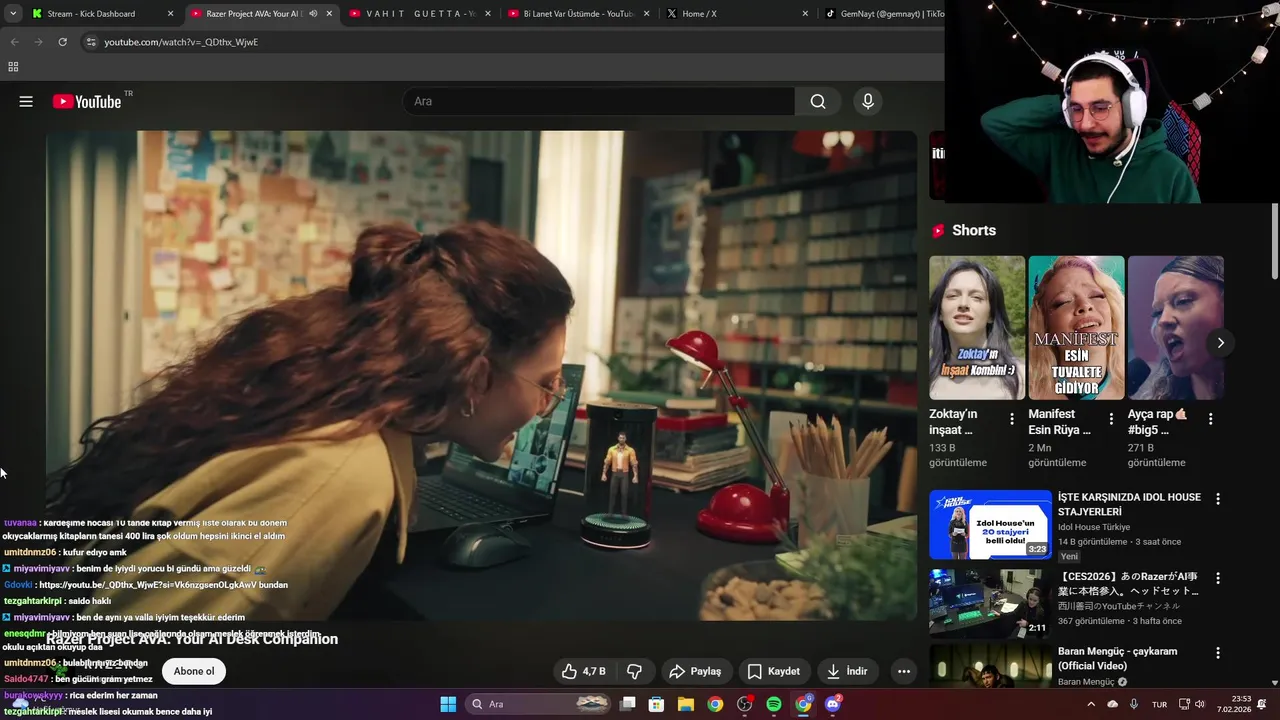Visit the Idol House Türkiye channel name
The width and height of the screenshot is (1280, 720).
pos(1094,527)
